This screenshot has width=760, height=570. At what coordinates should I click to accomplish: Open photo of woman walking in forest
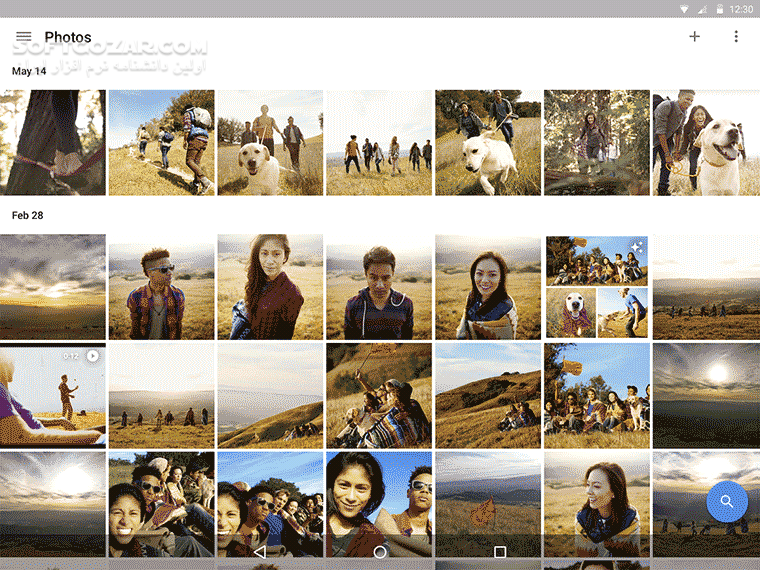pyautogui.click(x=597, y=142)
